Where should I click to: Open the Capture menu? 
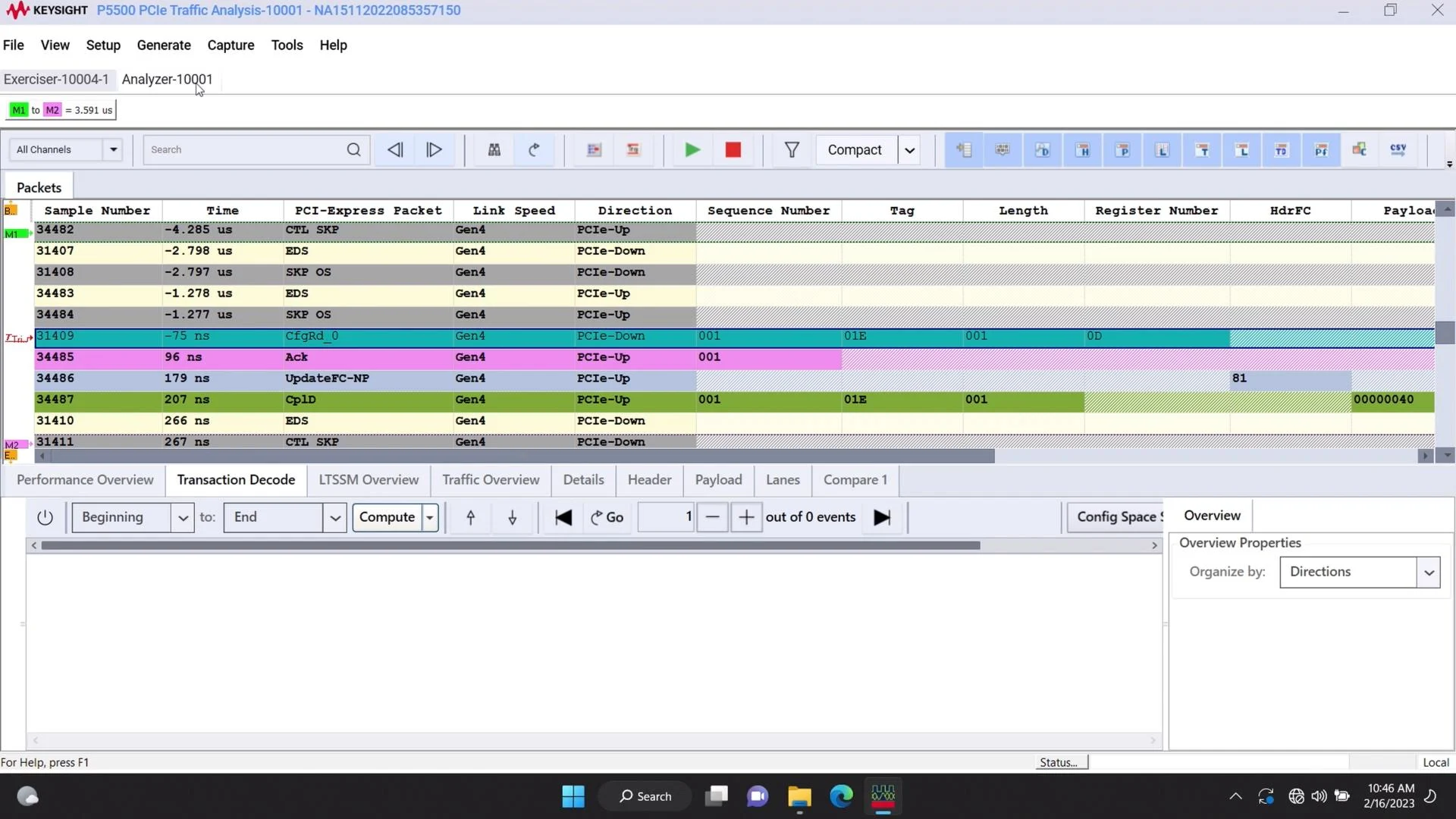click(231, 45)
